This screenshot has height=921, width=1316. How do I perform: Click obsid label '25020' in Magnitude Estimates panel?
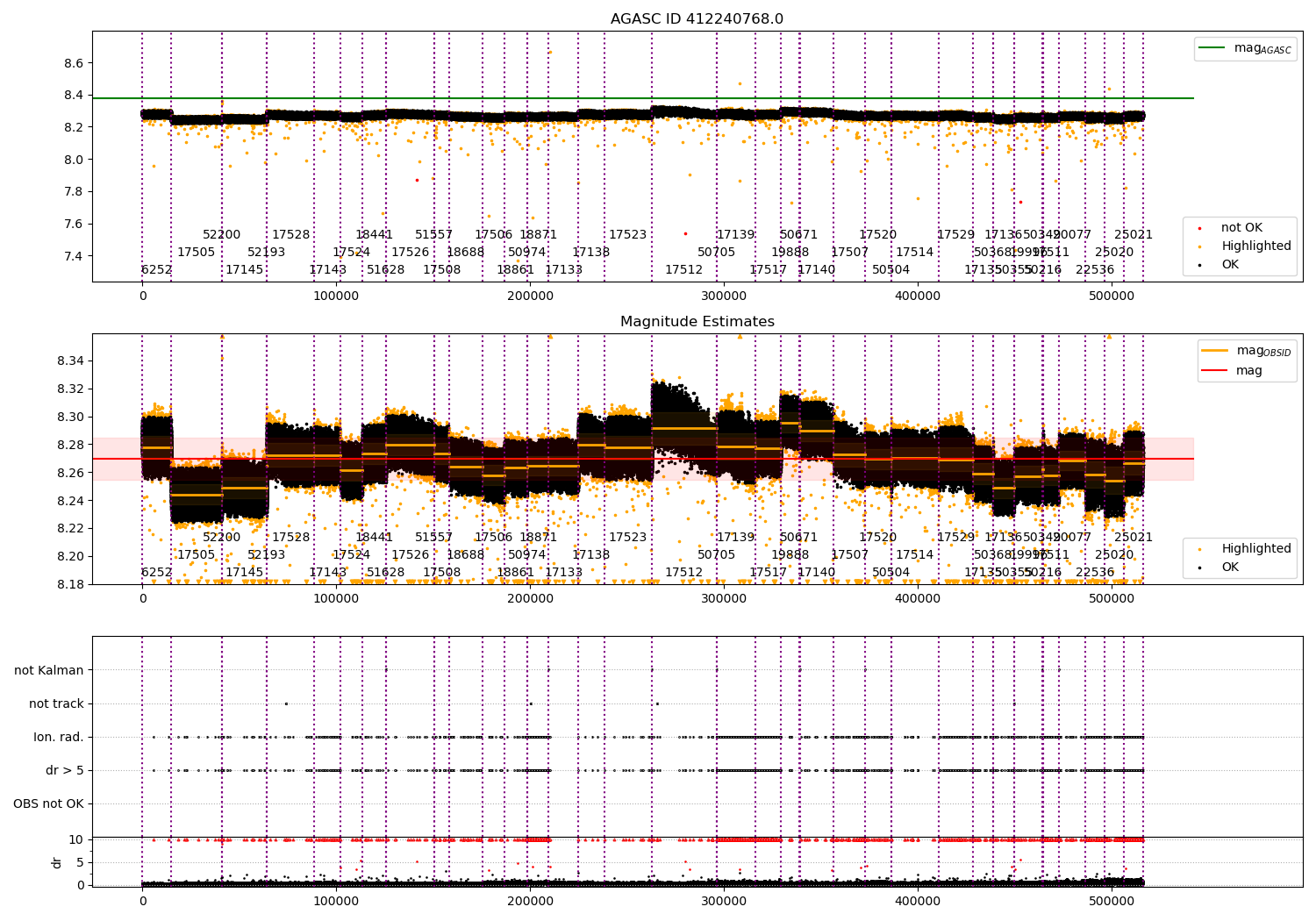click(x=1114, y=554)
